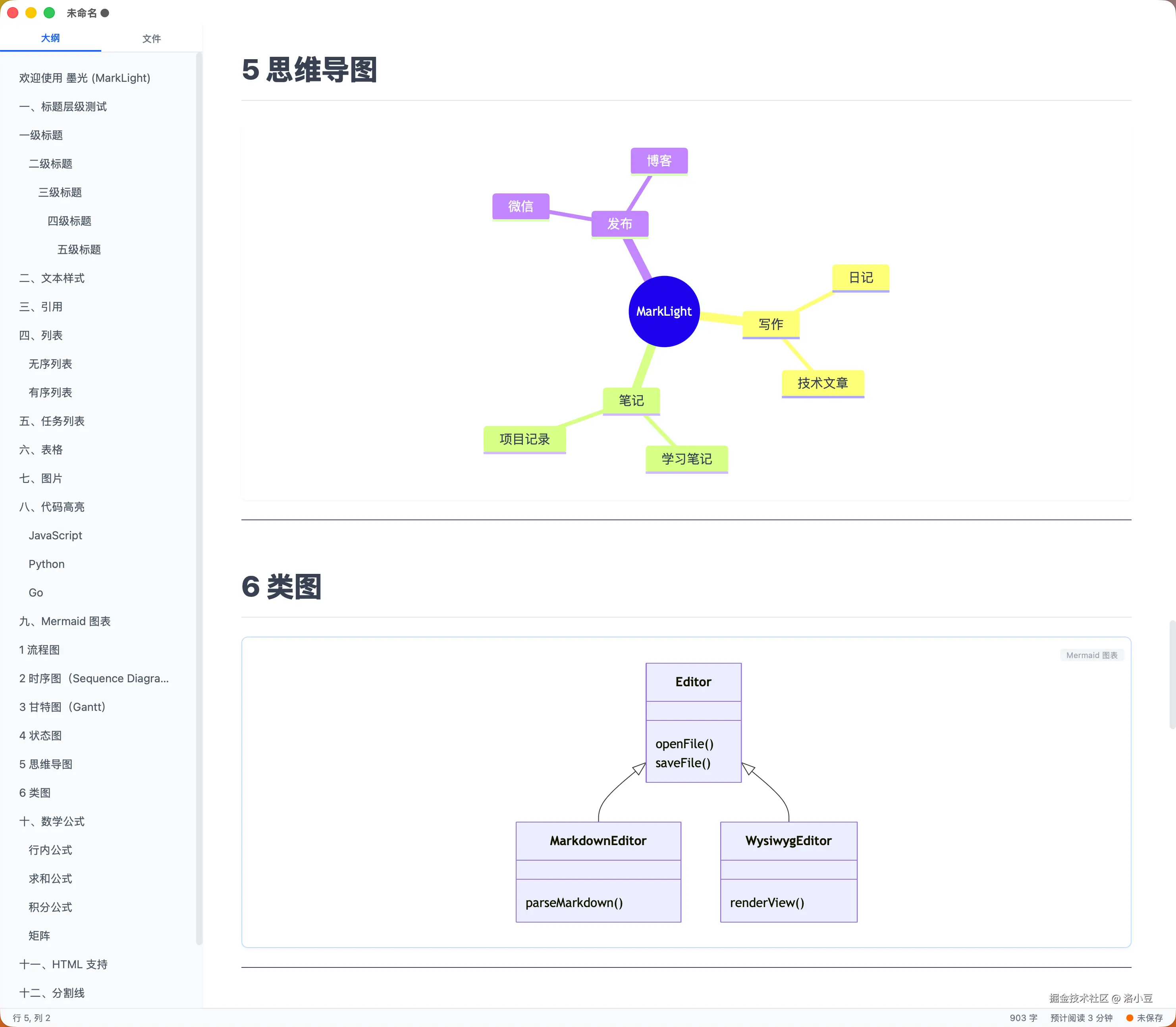
Task: Click the blue MarkLight center node
Action: [664, 311]
